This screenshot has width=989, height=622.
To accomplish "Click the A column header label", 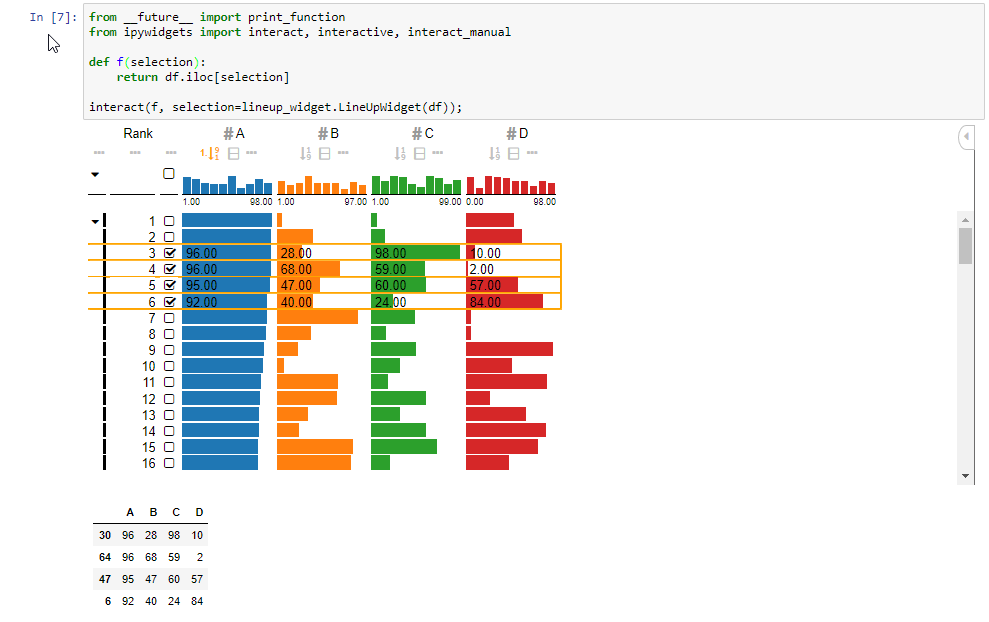I will [x=234, y=134].
